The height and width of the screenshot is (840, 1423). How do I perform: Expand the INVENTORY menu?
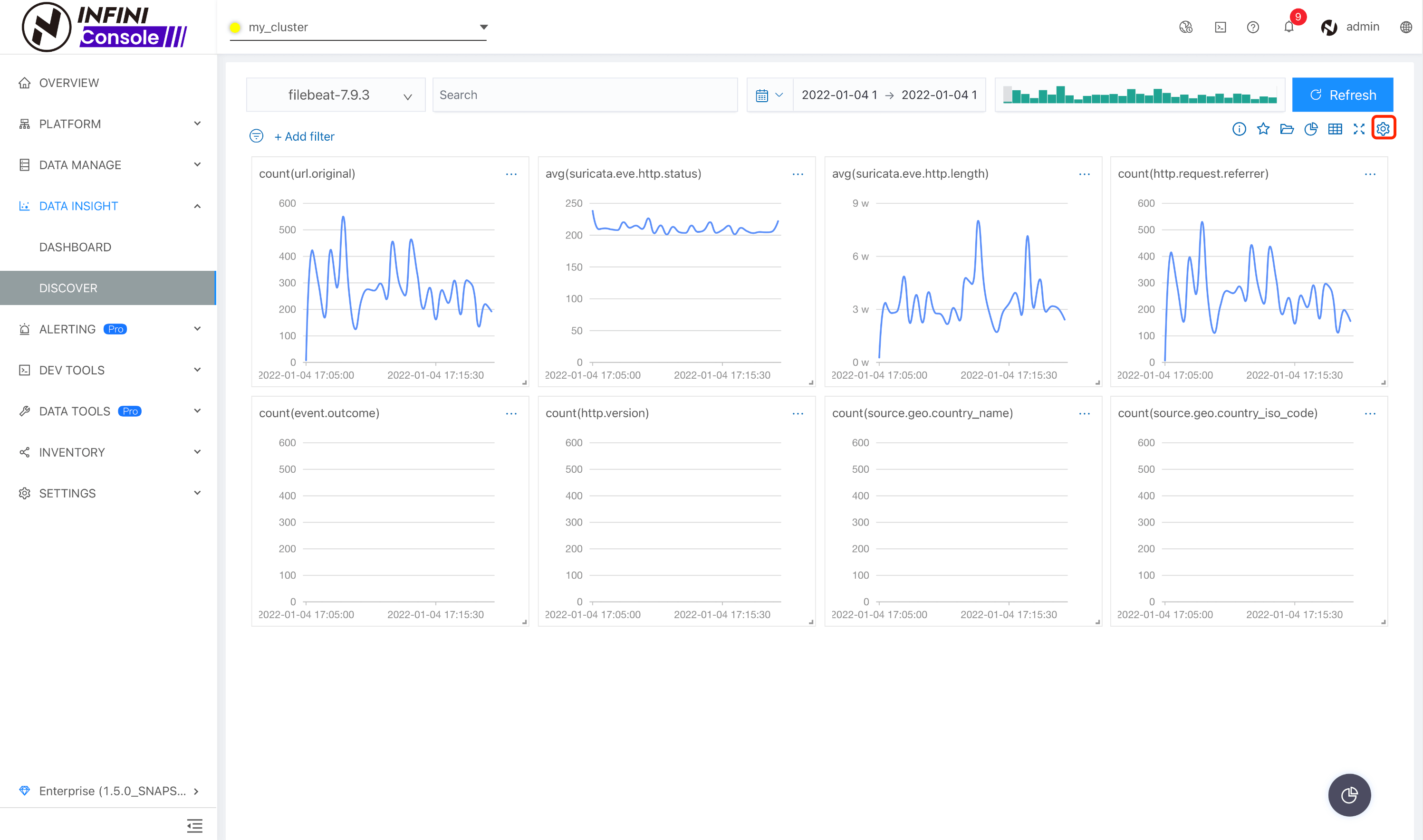click(108, 452)
